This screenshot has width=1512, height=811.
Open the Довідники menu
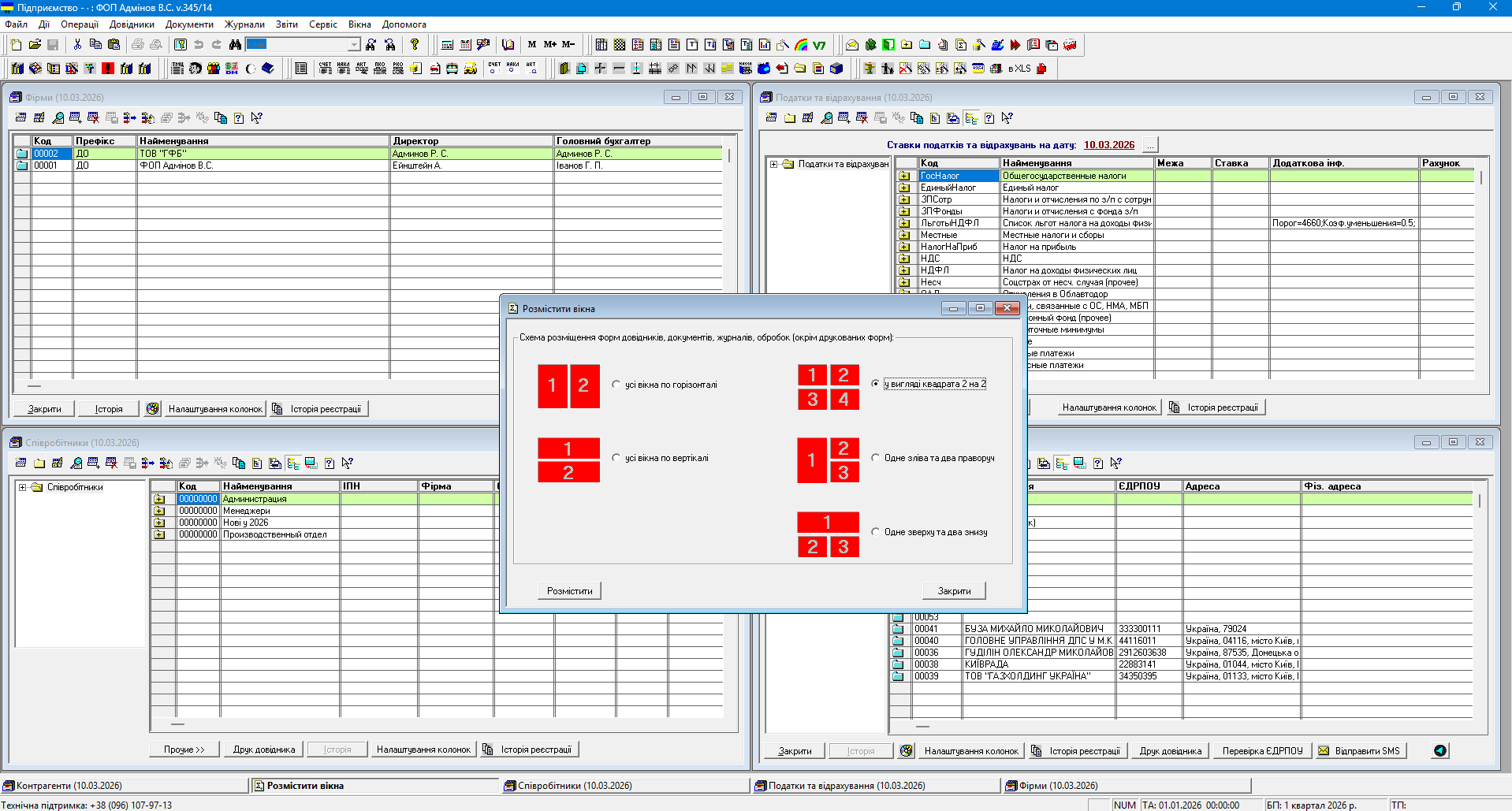tap(132, 24)
